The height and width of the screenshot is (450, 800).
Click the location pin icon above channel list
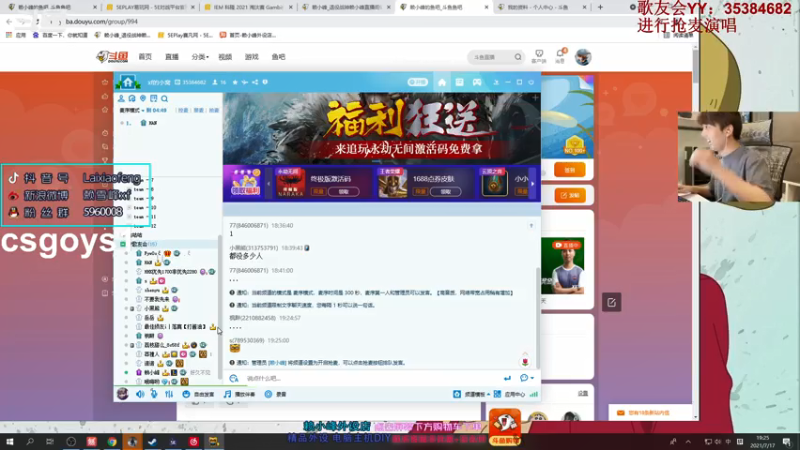[143, 98]
